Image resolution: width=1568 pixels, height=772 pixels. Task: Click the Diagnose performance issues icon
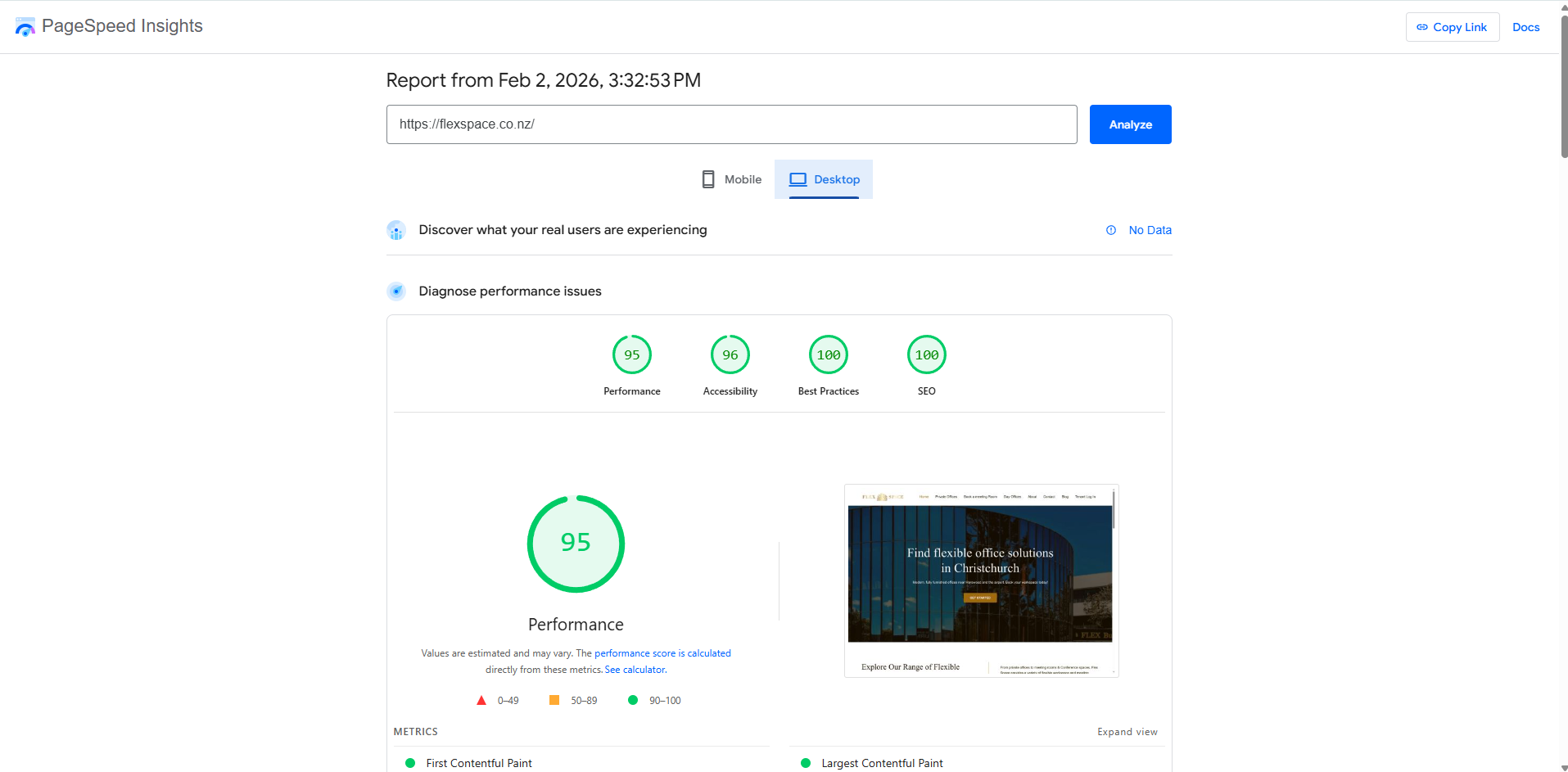coord(396,291)
